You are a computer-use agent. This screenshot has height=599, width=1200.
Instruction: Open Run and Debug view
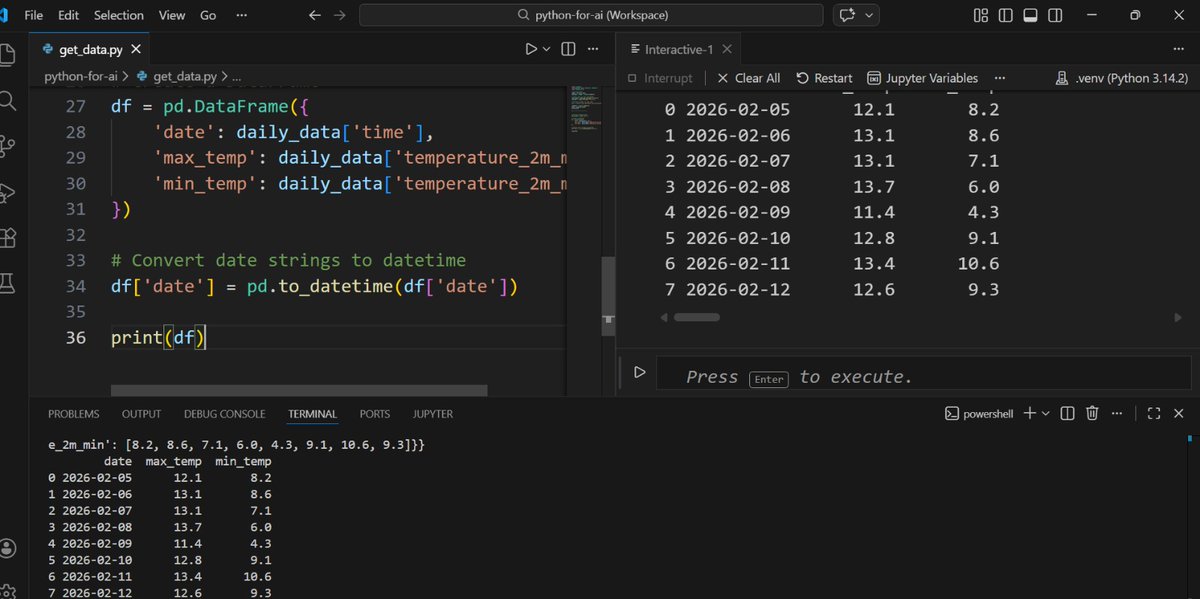click(8, 192)
